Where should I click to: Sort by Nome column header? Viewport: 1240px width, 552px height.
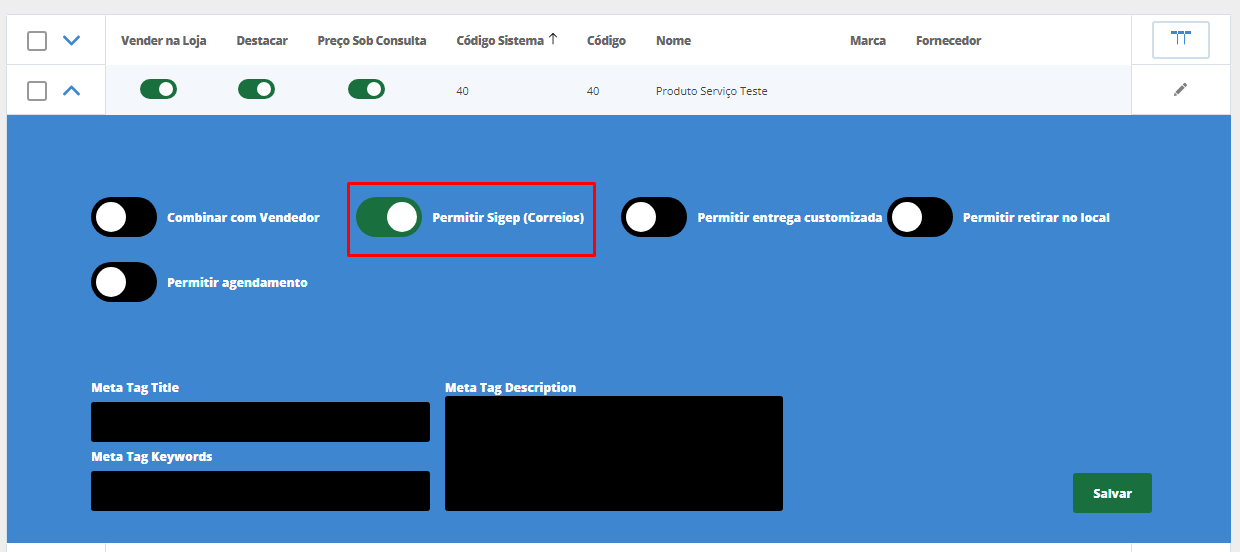tap(673, 41)
